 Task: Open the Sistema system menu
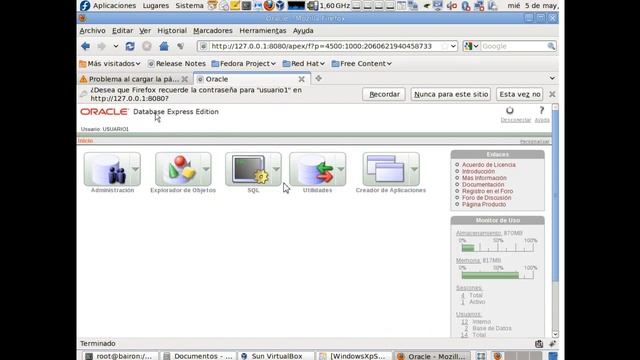(189, 6)
